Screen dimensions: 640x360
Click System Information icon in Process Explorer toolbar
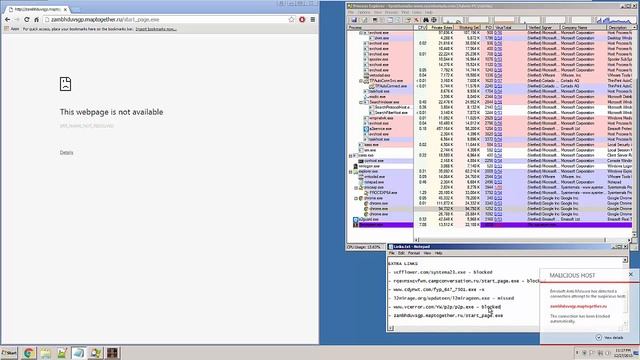pos(374,20)
